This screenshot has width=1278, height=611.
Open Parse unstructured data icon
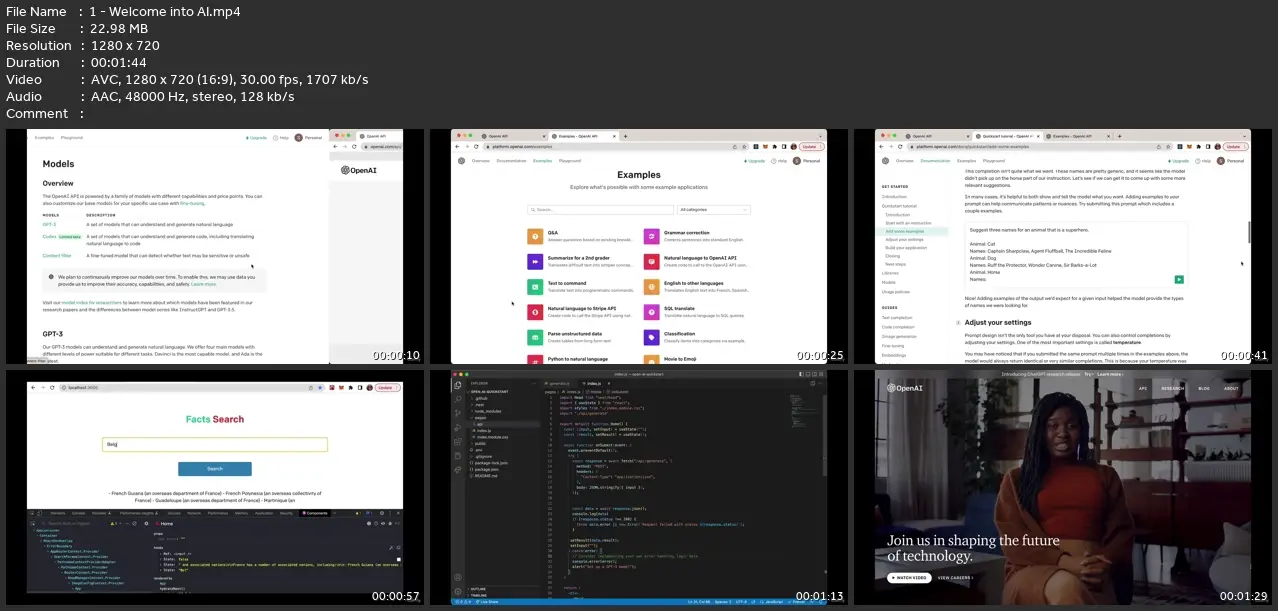pos(534,337)
